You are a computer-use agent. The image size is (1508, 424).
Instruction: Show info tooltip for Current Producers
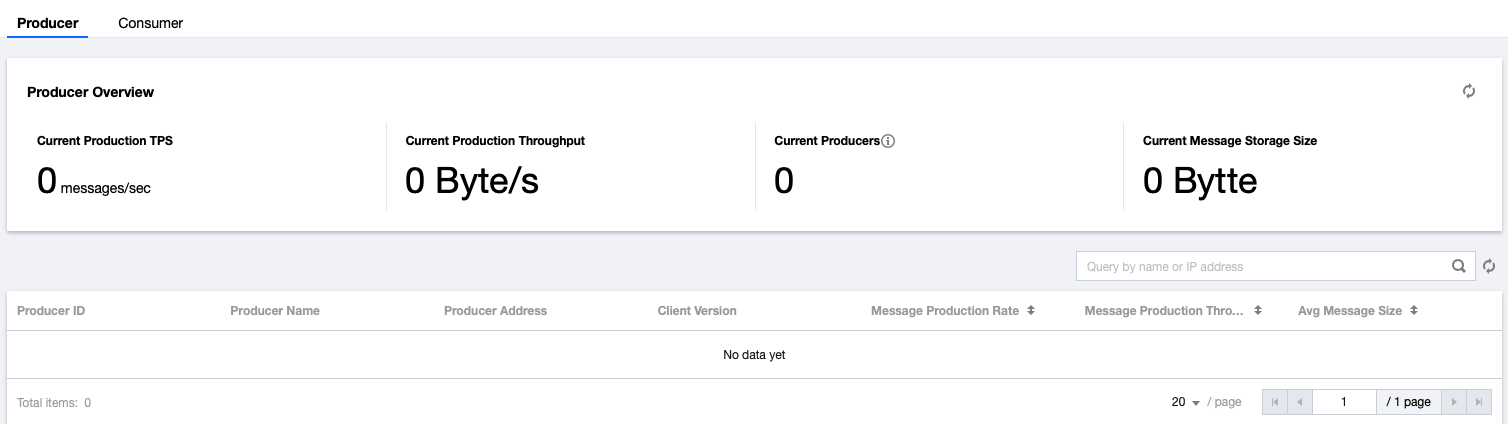coord(888,141)
